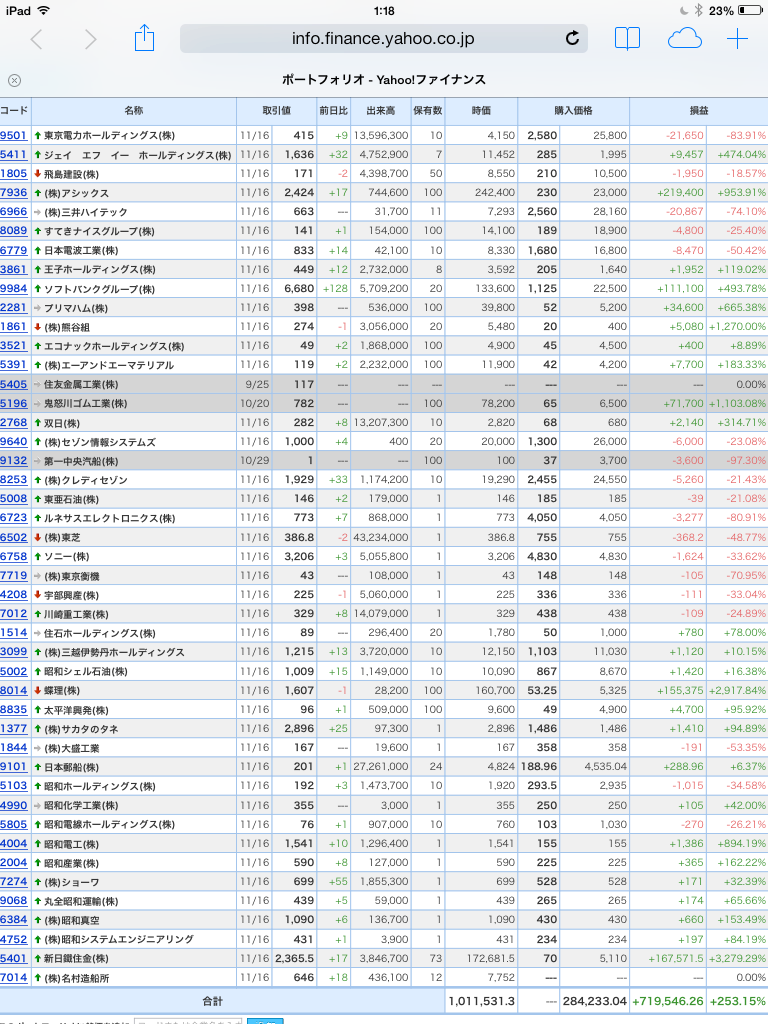The image size is (768, 1024).
Task: Tap the Wi-Fi icon in status bar
Action: point(44,10)
